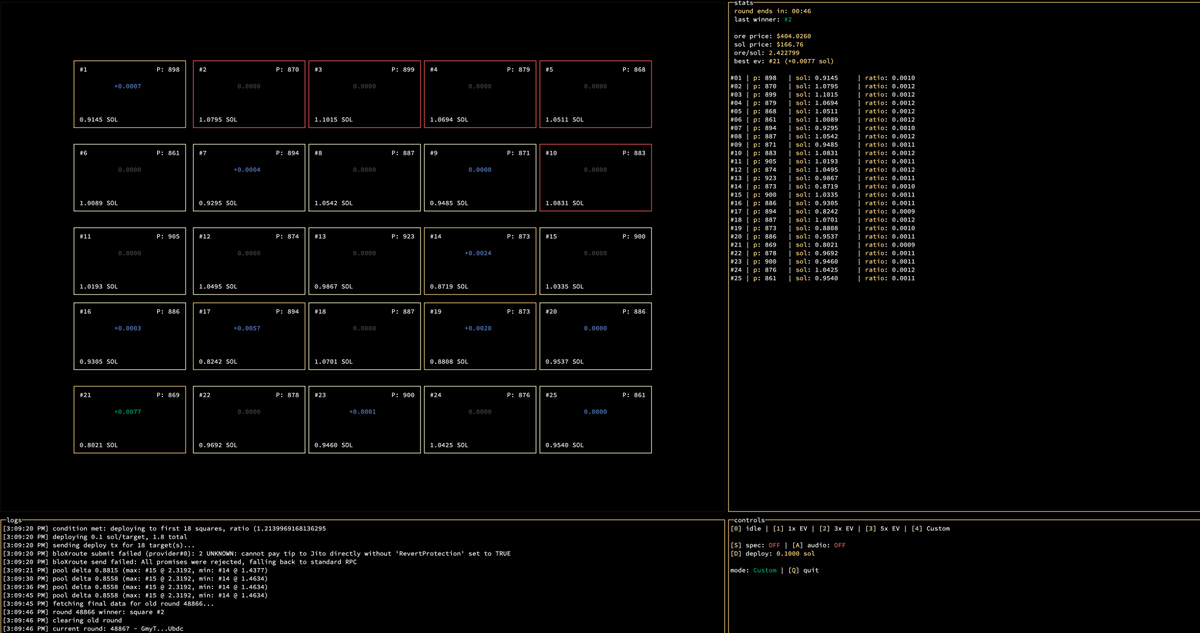Select the [1] 1x EV mode

pyautogui.click(x=792, y=528)
